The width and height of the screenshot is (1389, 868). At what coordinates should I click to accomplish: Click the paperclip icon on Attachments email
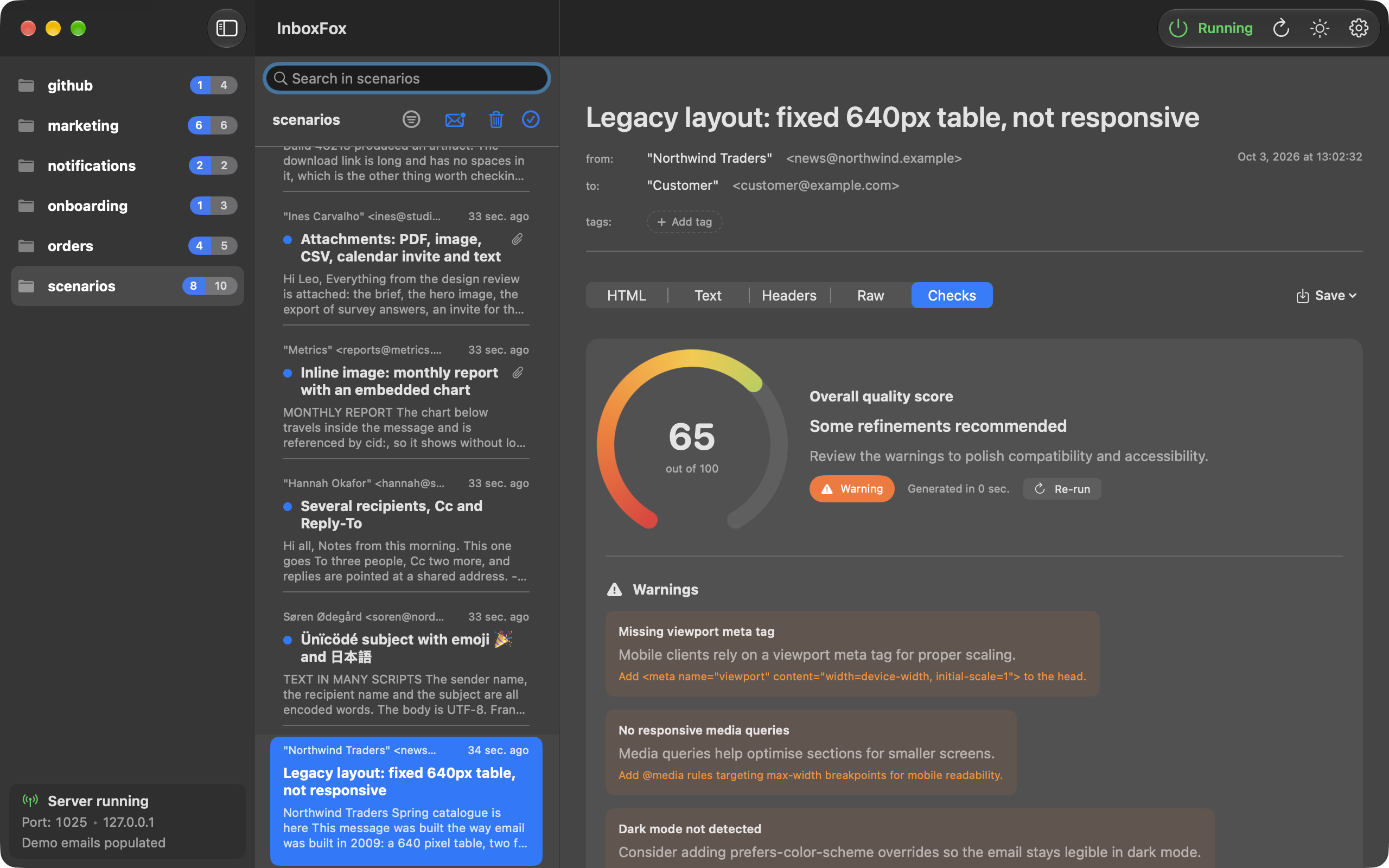pyautogui.click(x=517, y=239)
